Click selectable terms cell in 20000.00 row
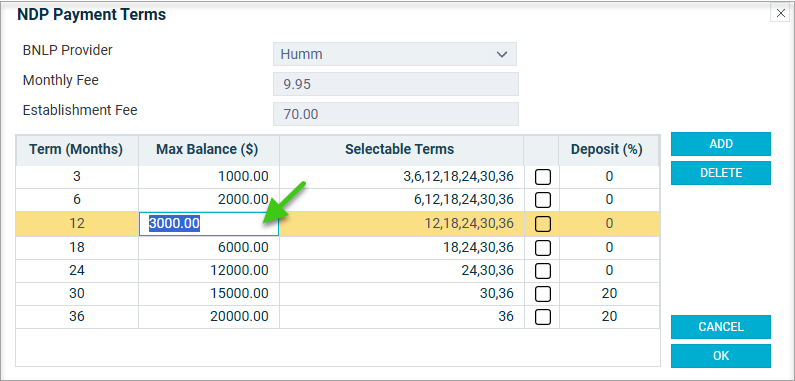795x381 pixels. (x=402, y=317)
